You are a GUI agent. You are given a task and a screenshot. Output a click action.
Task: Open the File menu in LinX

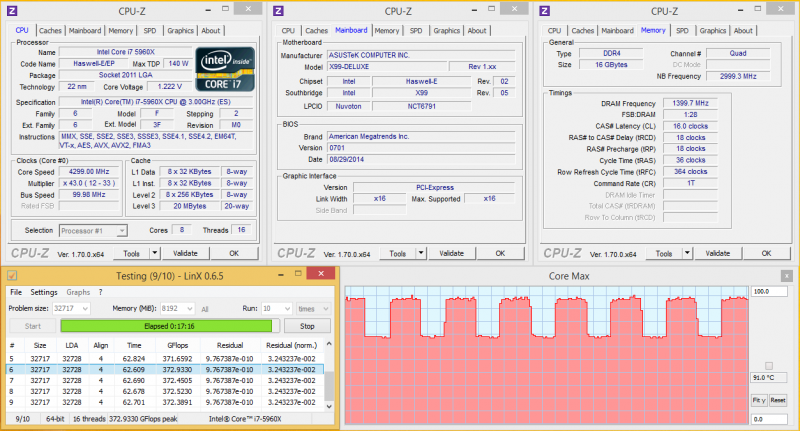15,292
